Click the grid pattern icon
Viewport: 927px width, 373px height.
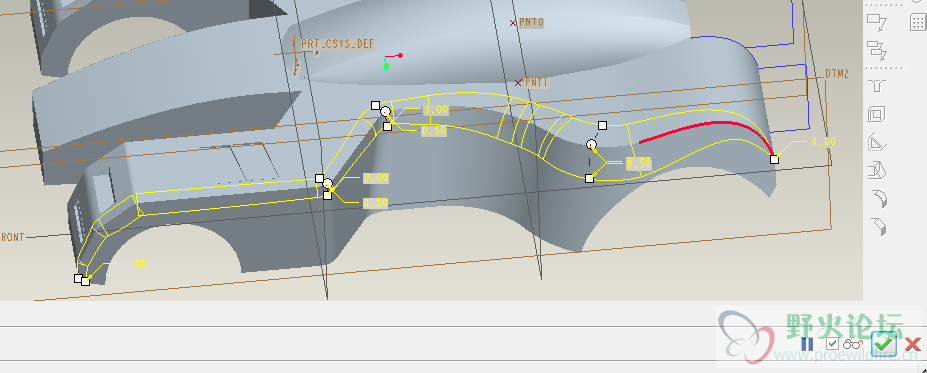click(918, 22)
